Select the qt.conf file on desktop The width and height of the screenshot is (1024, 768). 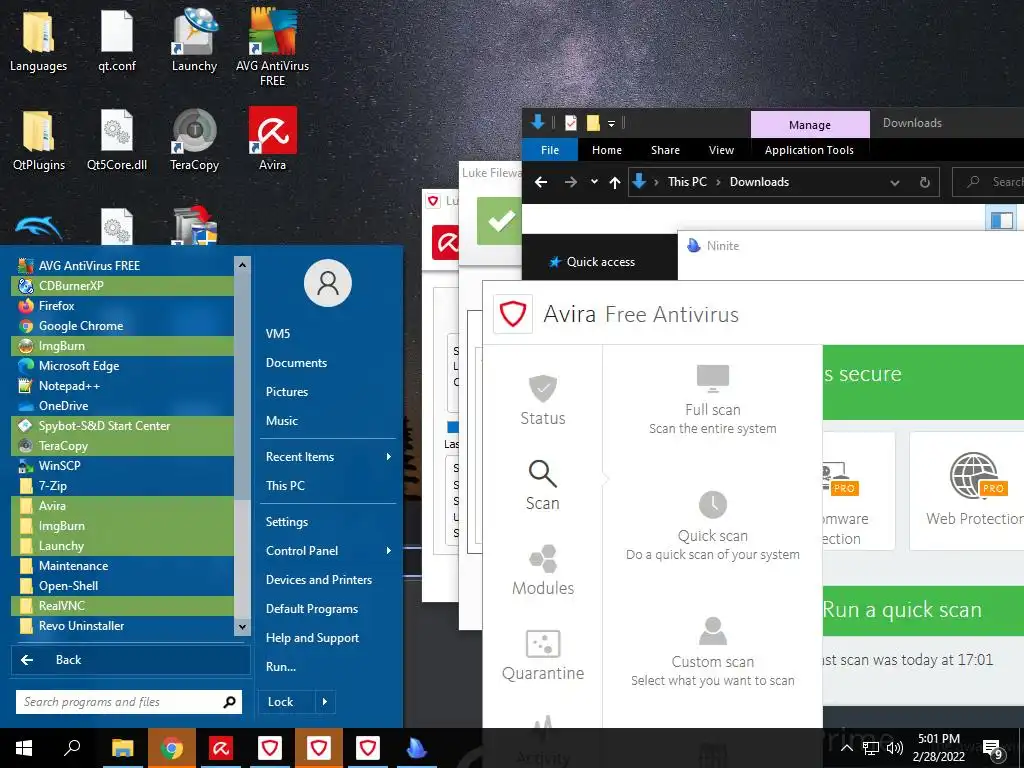(117, 39)
